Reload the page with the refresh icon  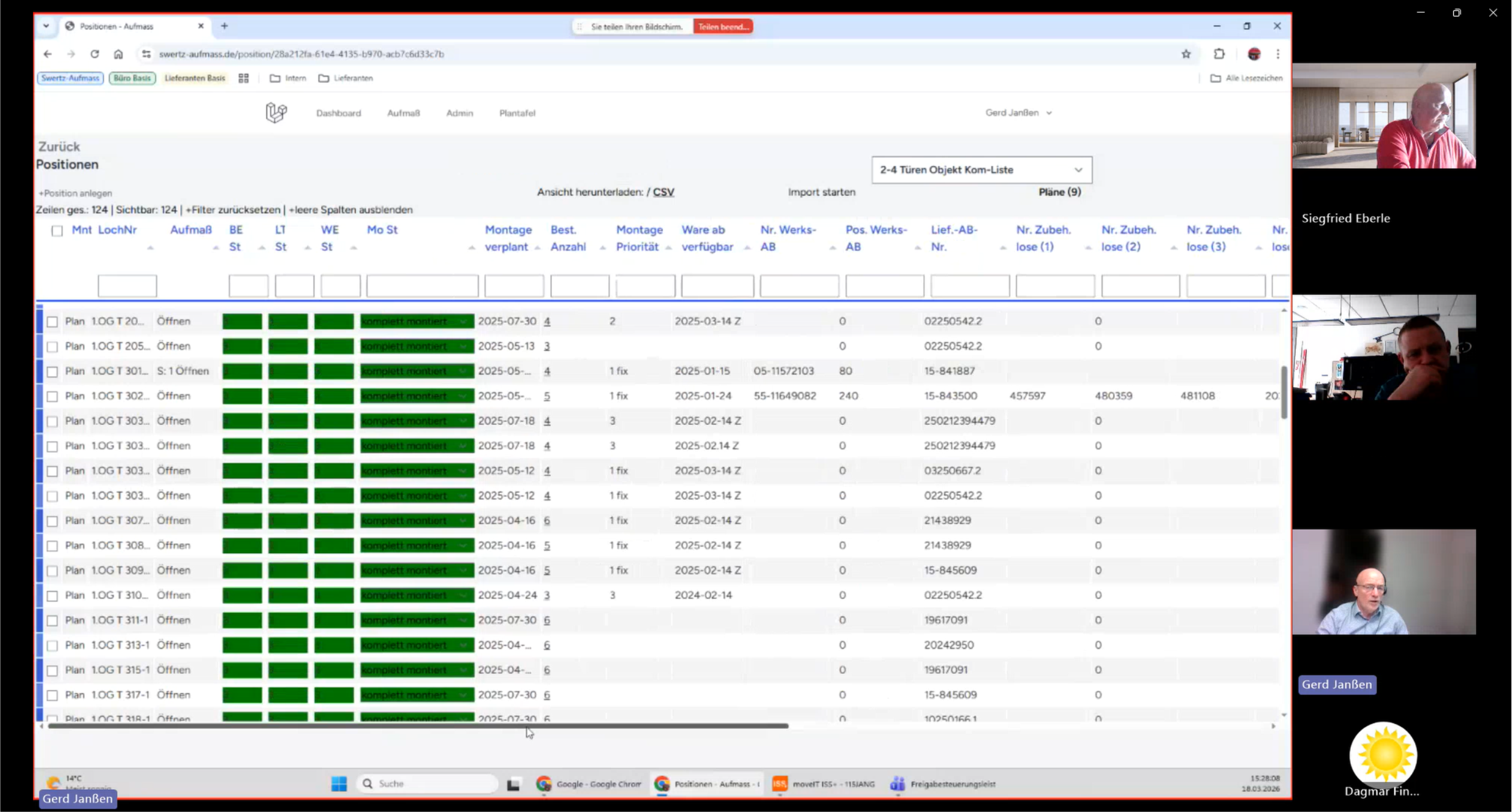(x=94, y=54)
